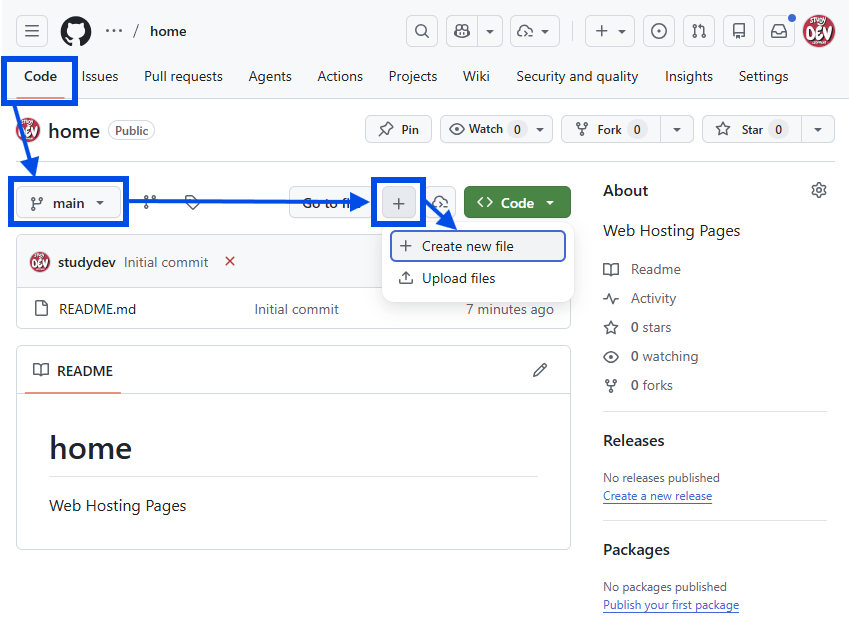Open the green Code dropdown
Screen dimensions: 849x627
[x=517, y=203]
